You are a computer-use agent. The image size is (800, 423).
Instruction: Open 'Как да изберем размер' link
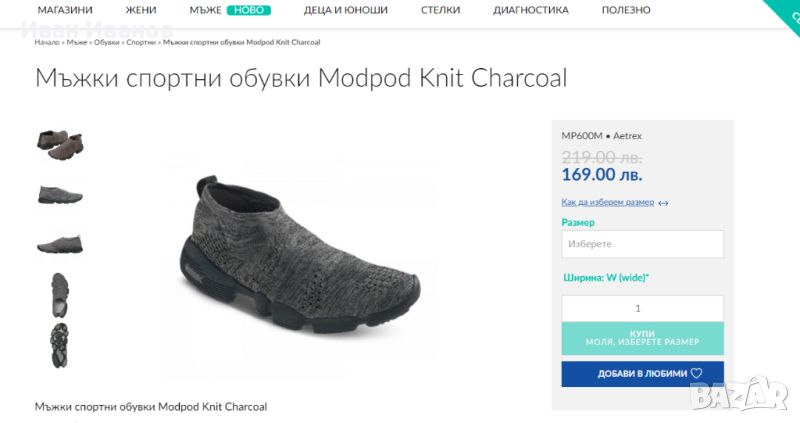(608, 202)
